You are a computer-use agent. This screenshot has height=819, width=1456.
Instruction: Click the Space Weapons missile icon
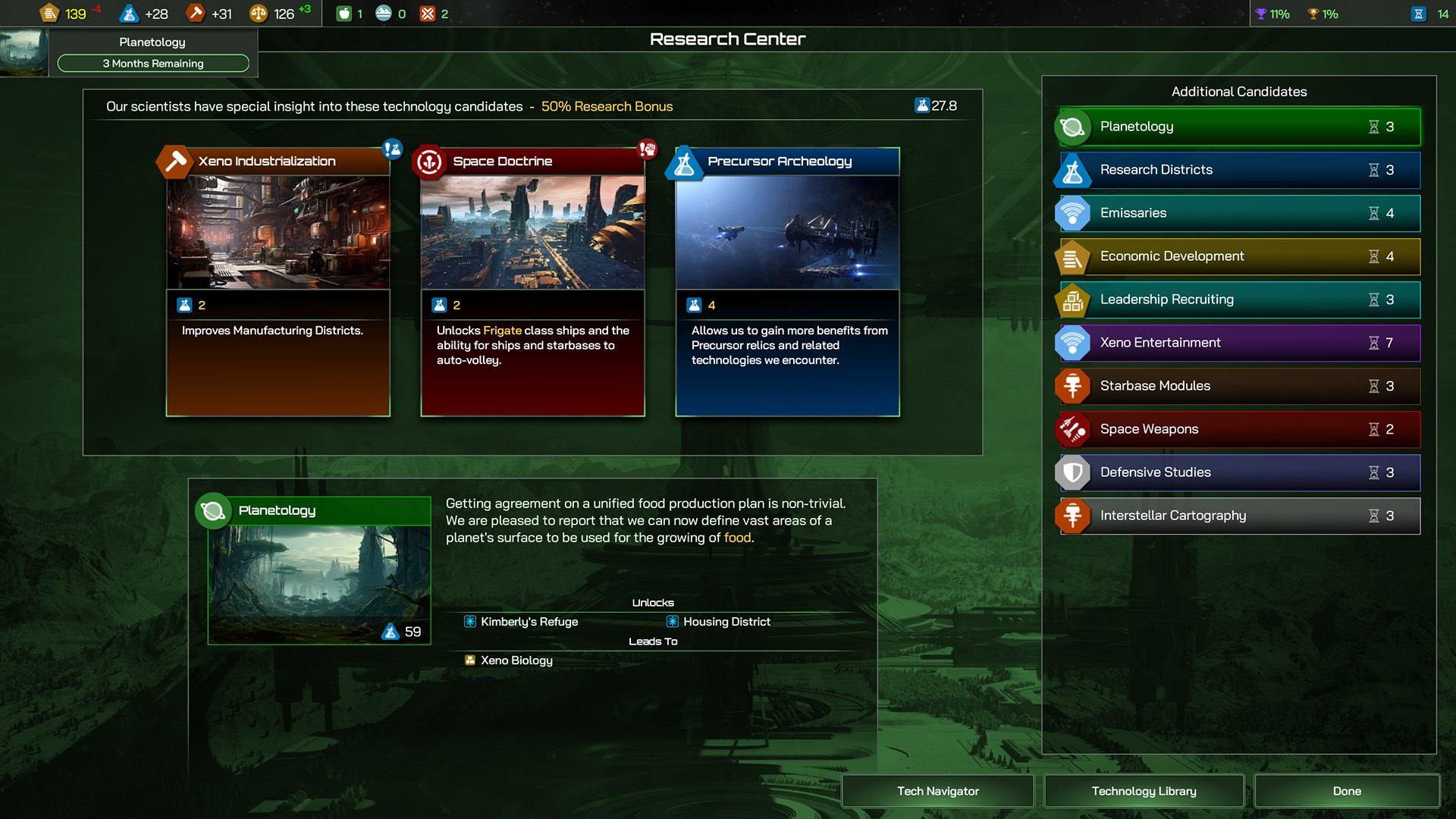1072,430
